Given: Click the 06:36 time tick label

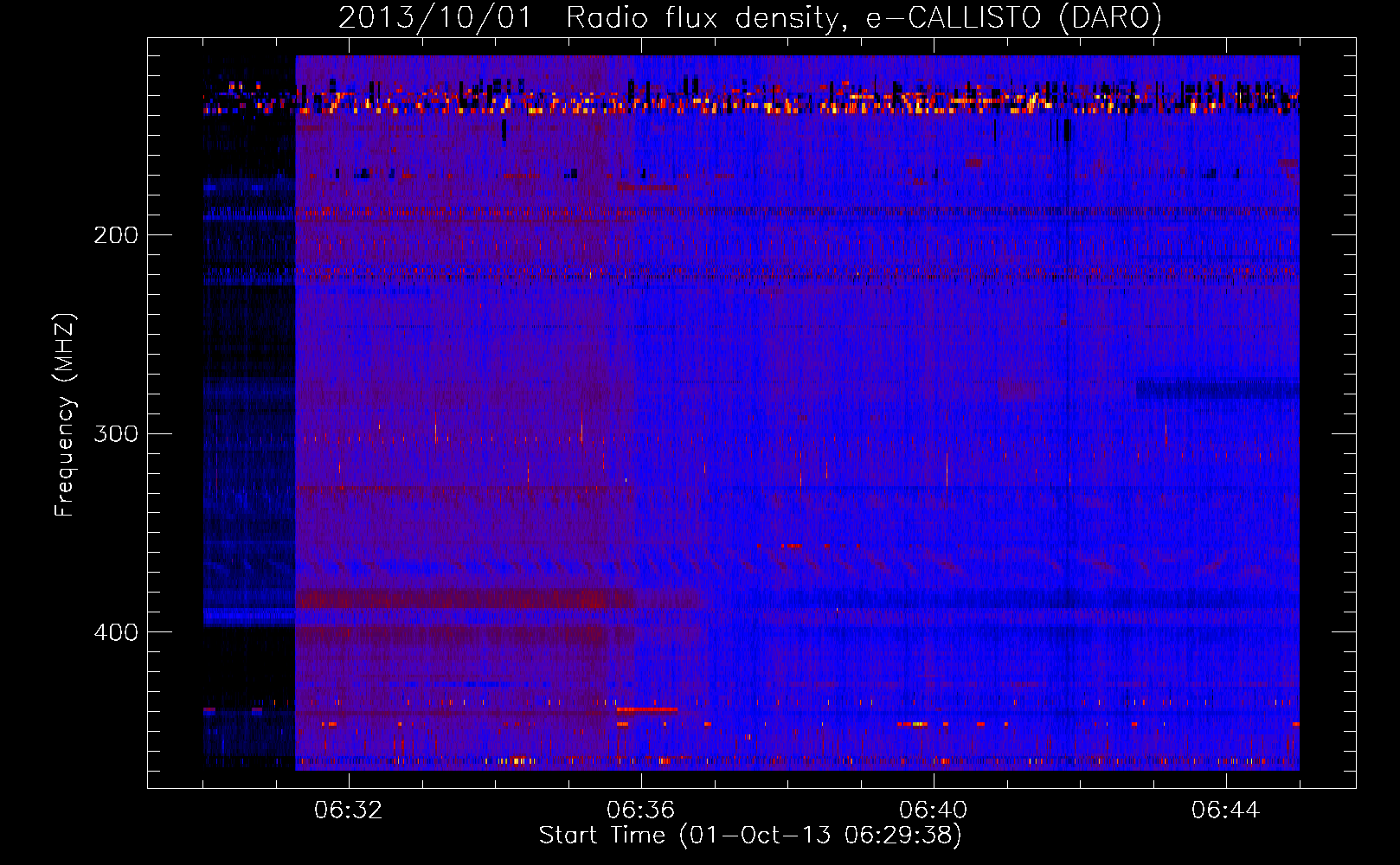Looking at the screenshot, I should [x=640, y=811].
